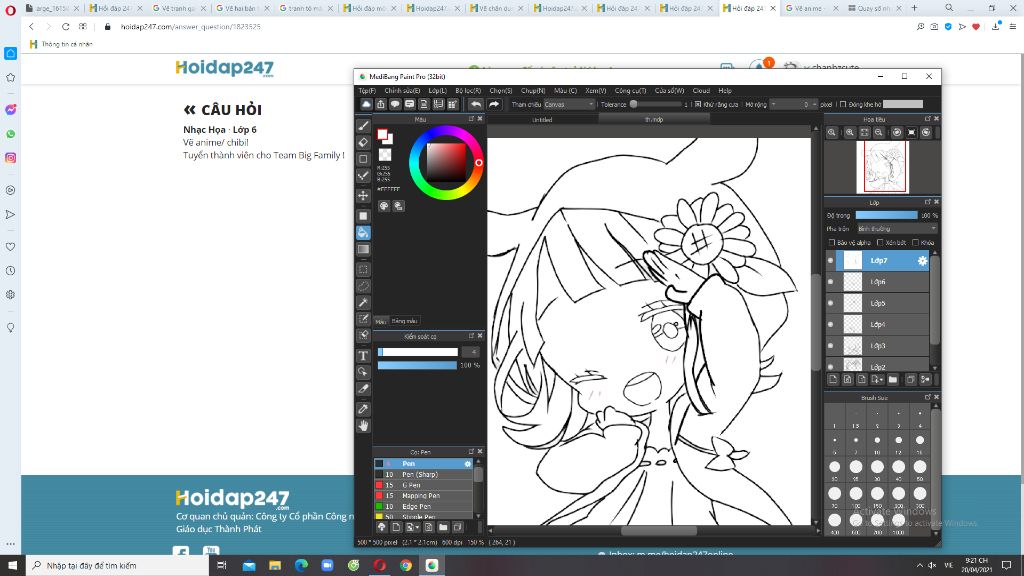The height and width of the screenshot is (576, 1024).
Task: Open the Chỉnh sửa(E) edit menu
Action: pos(402,91)
